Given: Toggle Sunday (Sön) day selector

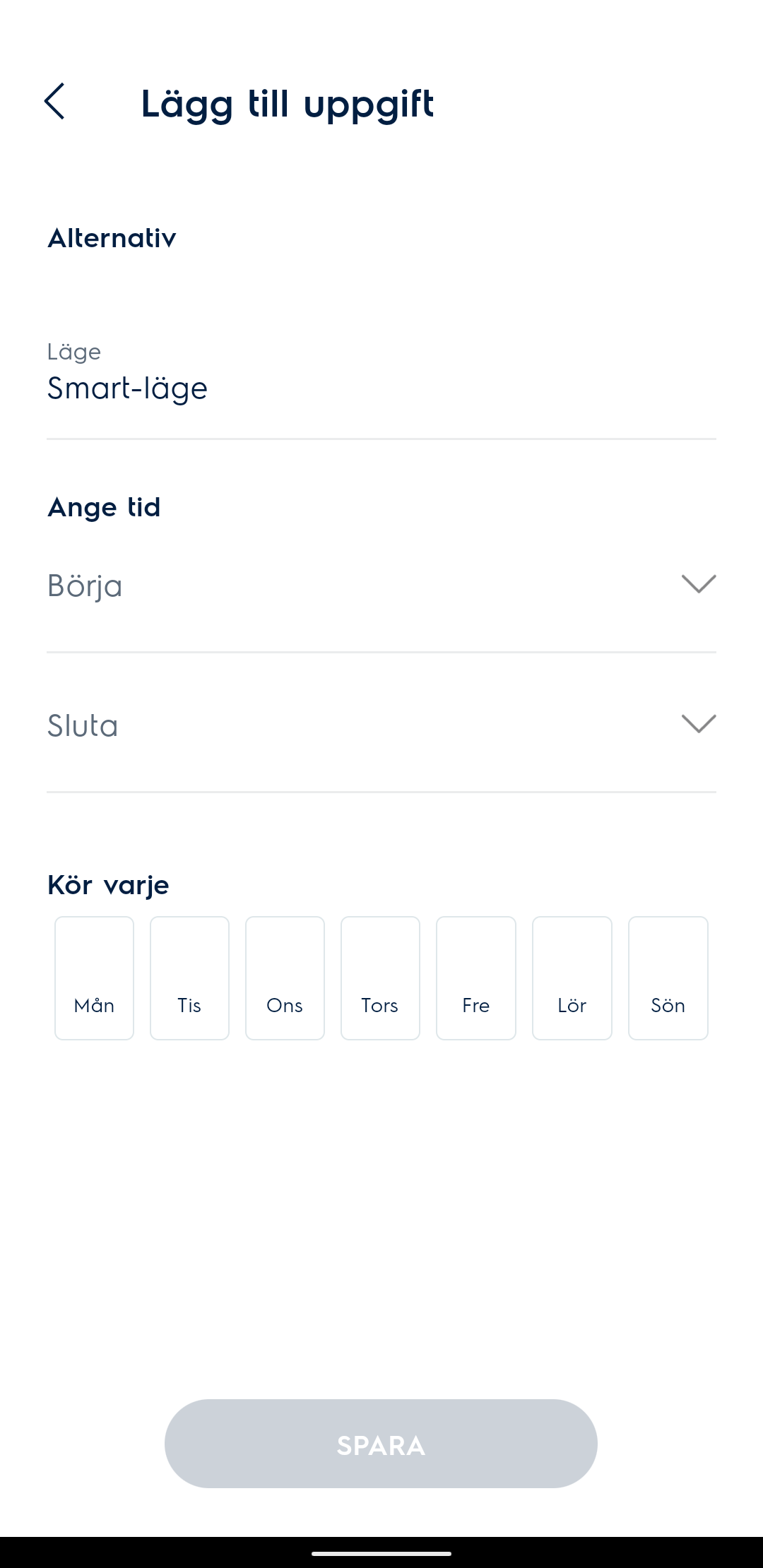Looking at the screenshot, I should point(668,978).
